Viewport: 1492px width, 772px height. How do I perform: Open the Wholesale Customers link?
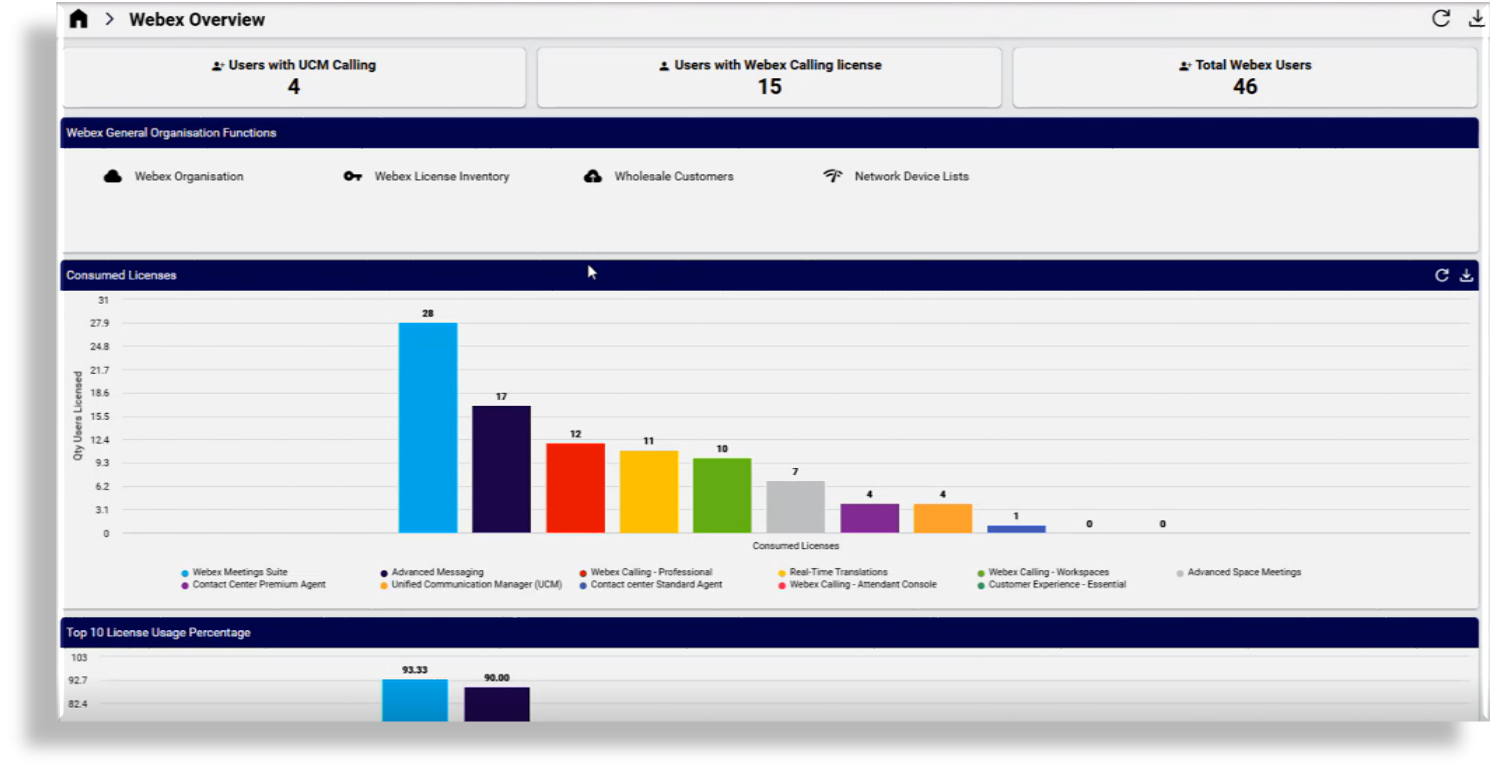click(x=674, y=176)
